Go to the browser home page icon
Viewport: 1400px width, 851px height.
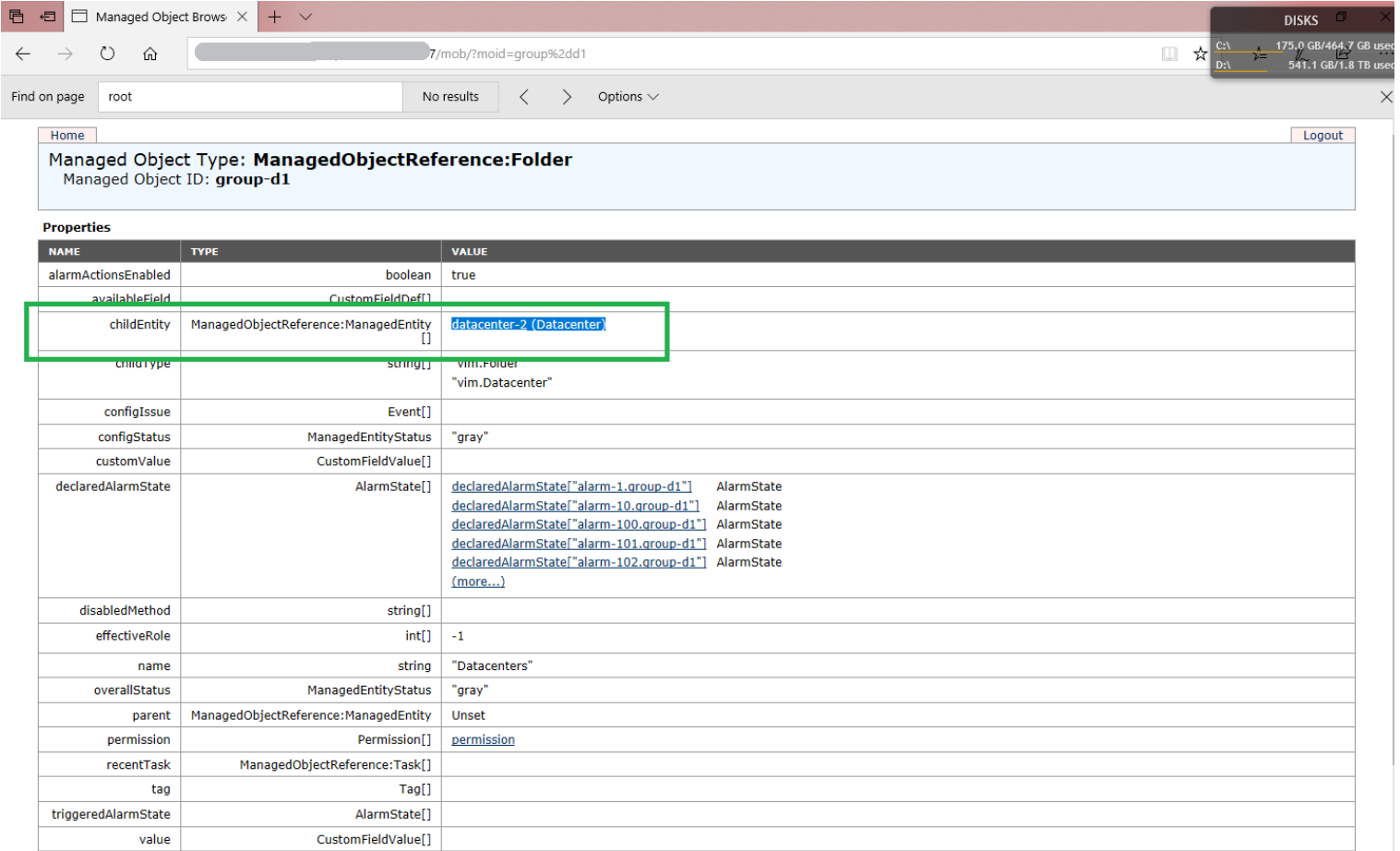150,54
